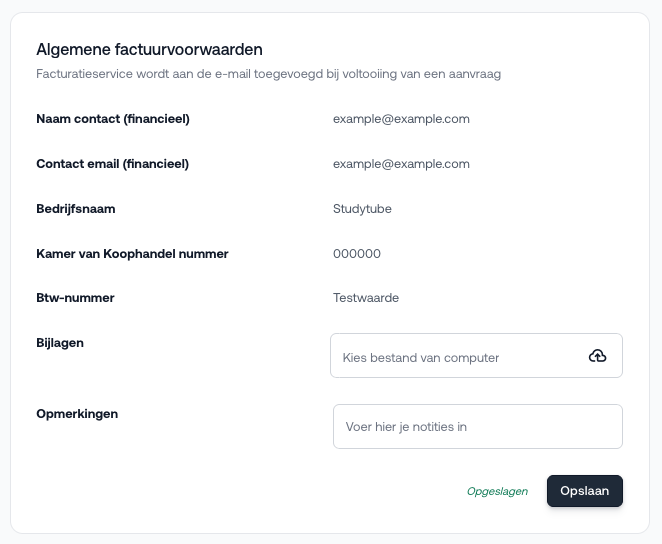
Task: Select the 'Studytube' company name value
Action: [362, 209]
